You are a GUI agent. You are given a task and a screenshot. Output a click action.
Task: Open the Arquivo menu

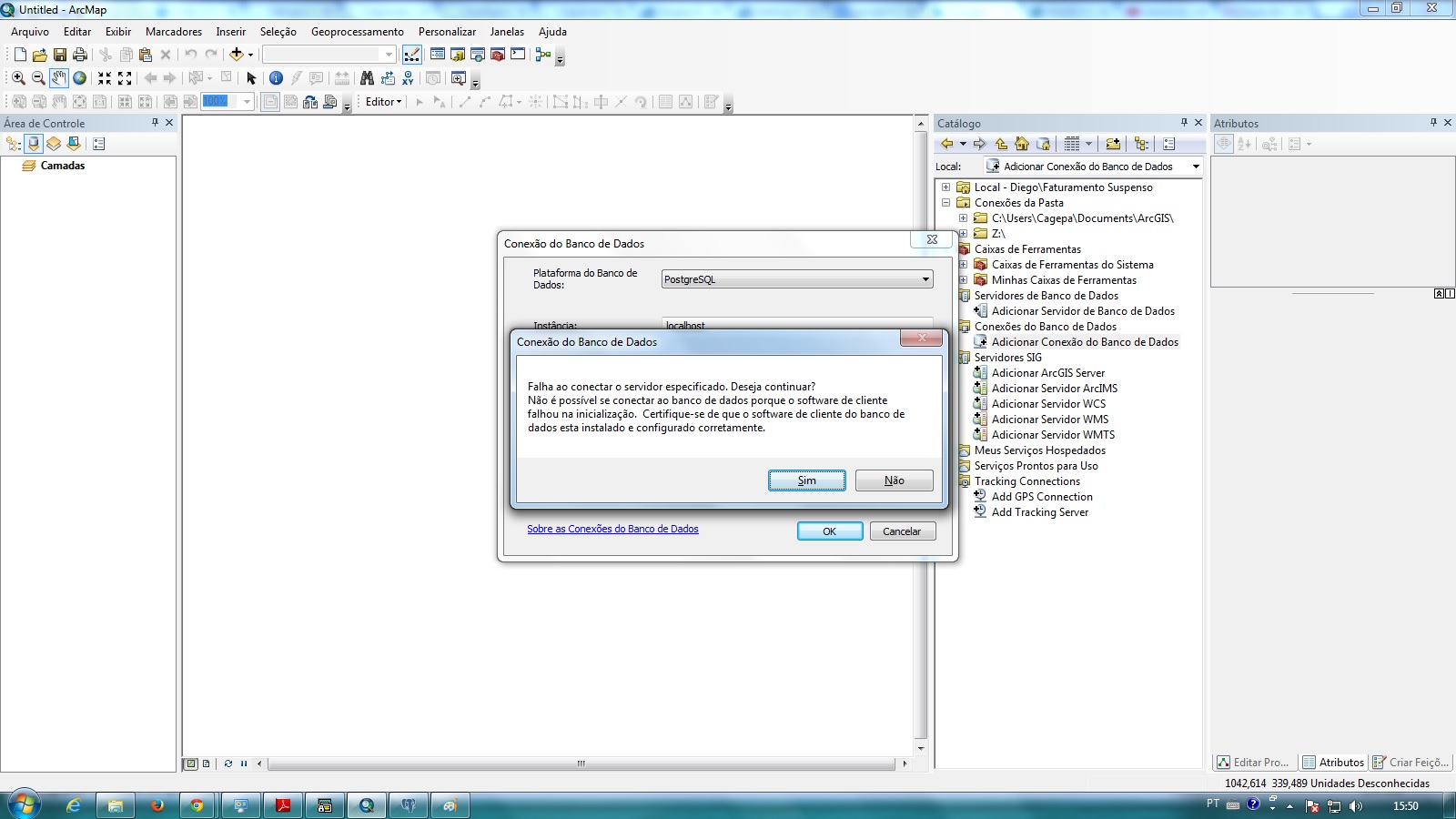point(30,32)
